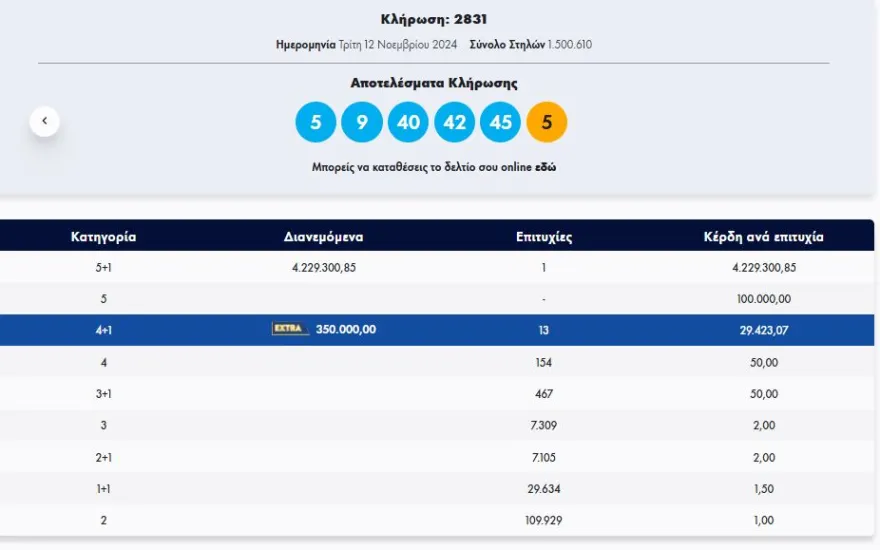This screenshot has width=880, height=550.
Task: Click the number 40 ball
Action: [408, 122]
